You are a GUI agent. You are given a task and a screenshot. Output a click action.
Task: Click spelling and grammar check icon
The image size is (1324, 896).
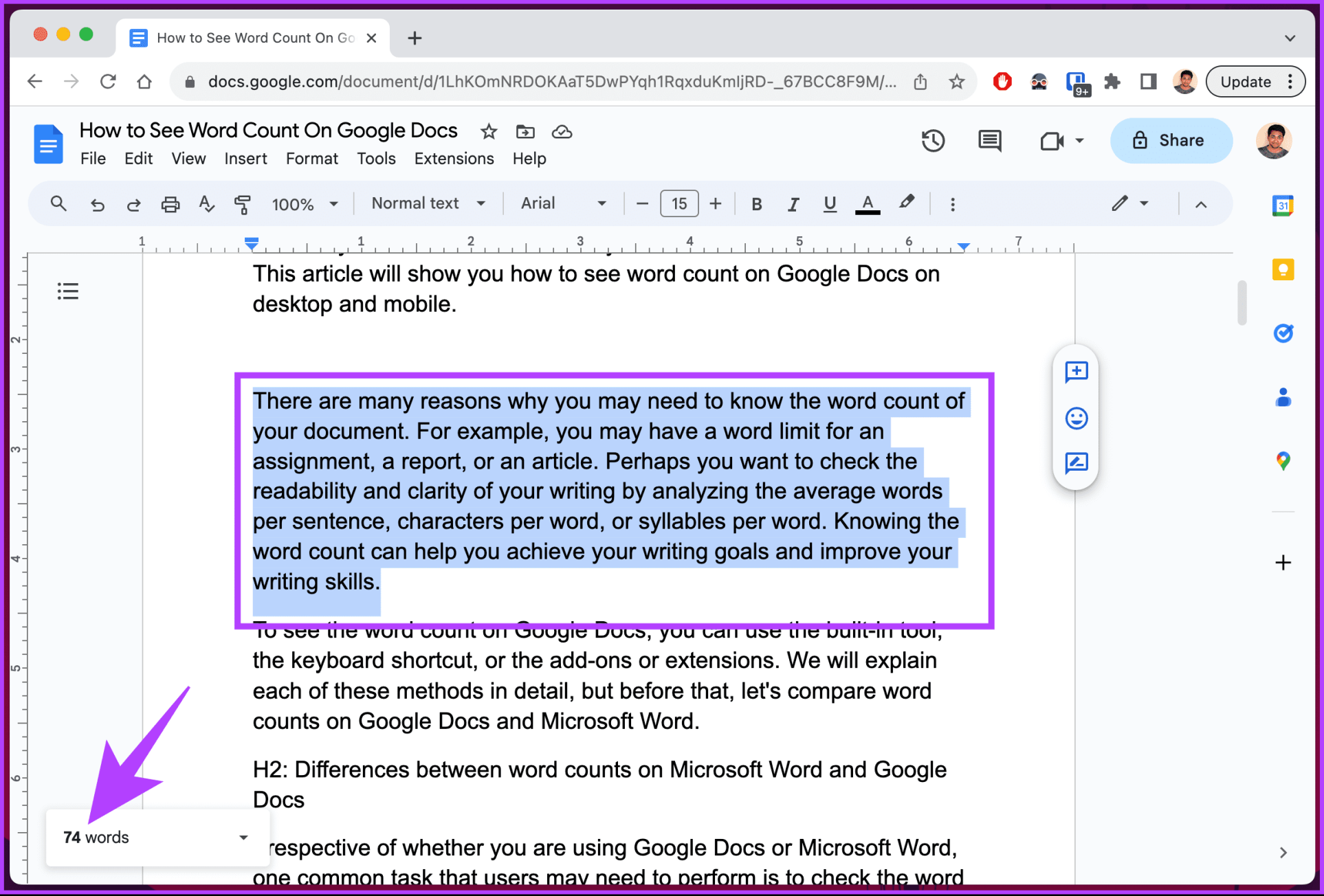[206, 204]
